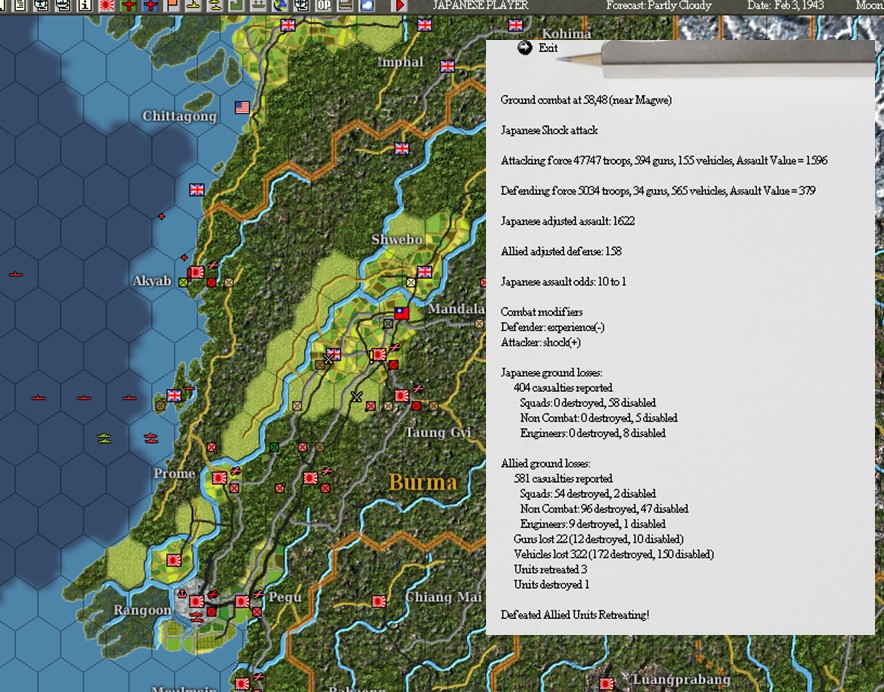The height and width of the screenshot is (692, 884).
Task: Click the 'Guns lost 22' line
Action: tap(598, 539)
